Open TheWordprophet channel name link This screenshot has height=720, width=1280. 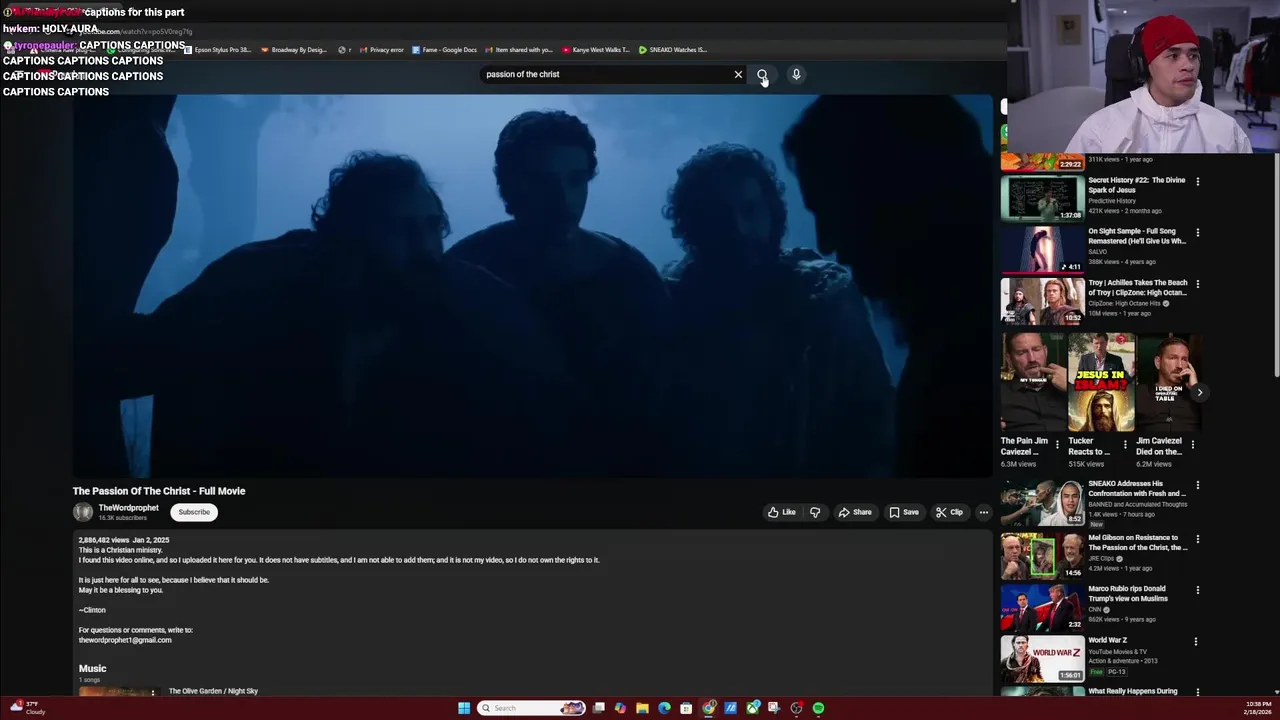(128, 508)
